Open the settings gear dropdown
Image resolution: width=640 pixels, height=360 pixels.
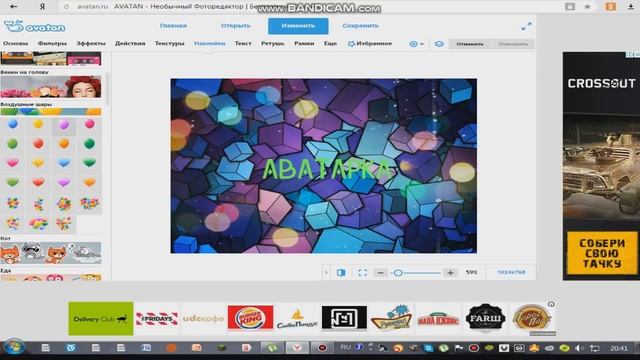pyautogui.click(x=416, y=44)
